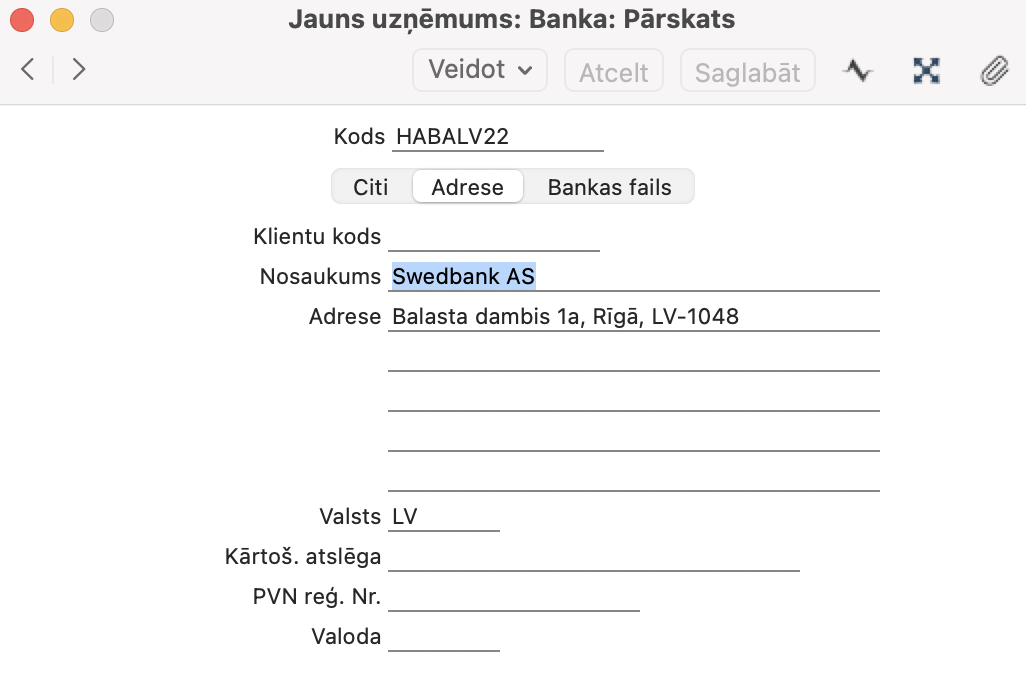Screen dimensions: 1026x680
Task: Switch to the Bankas fails tab
Action: [609, 187]
